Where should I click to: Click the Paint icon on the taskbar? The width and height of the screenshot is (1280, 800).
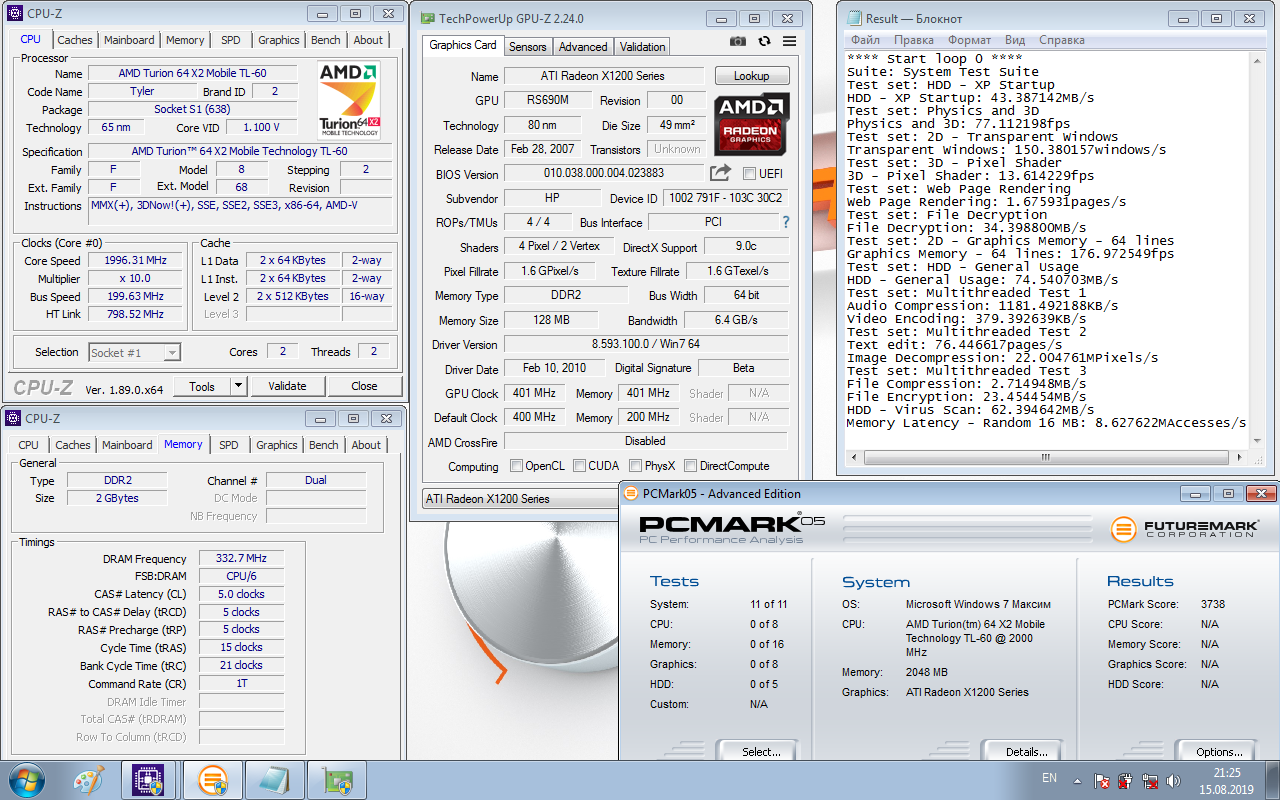pos(88,779)
